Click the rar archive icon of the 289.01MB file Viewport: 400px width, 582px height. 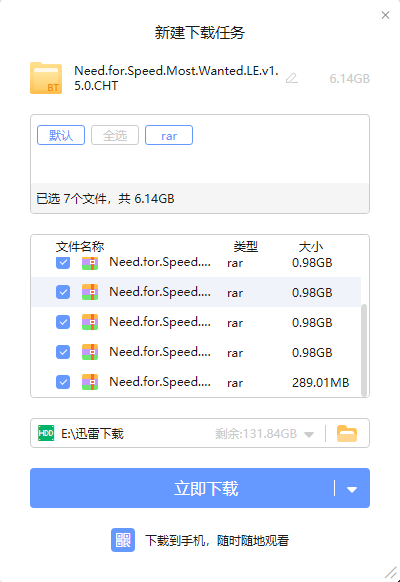[x=90, y=382]
